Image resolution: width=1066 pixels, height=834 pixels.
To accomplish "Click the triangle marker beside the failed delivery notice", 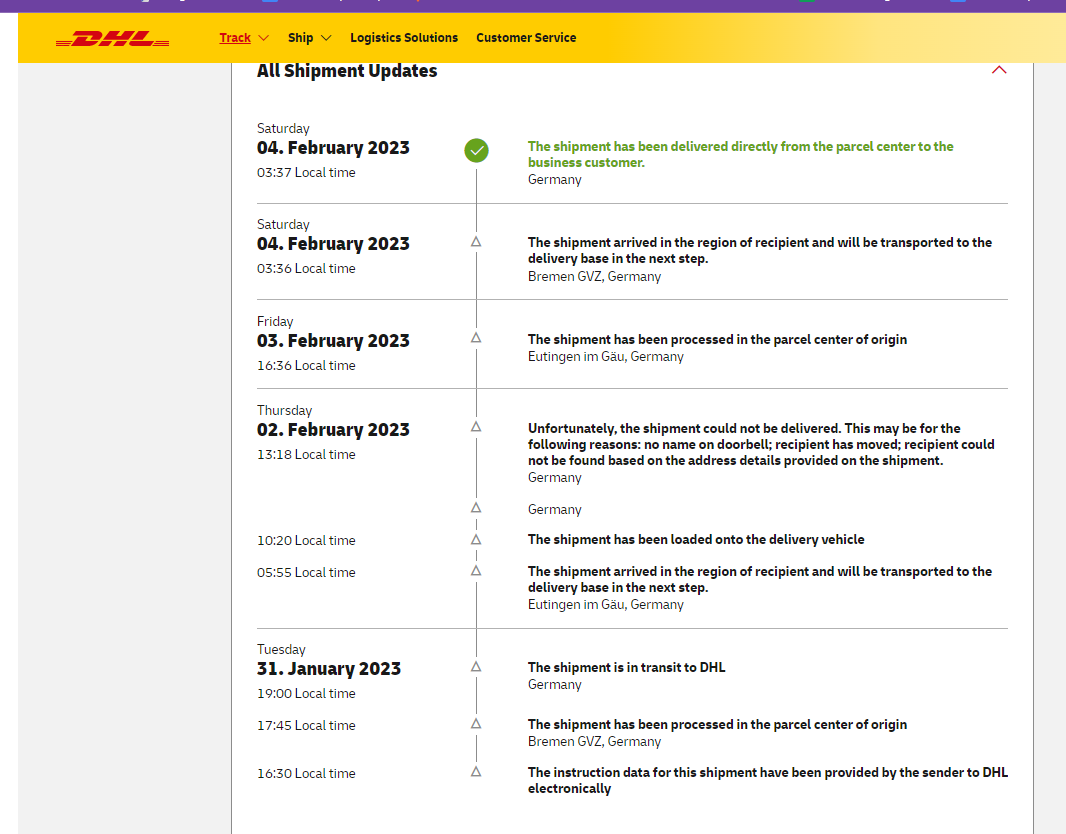I will pyautogui.click(x=476, y=427).
